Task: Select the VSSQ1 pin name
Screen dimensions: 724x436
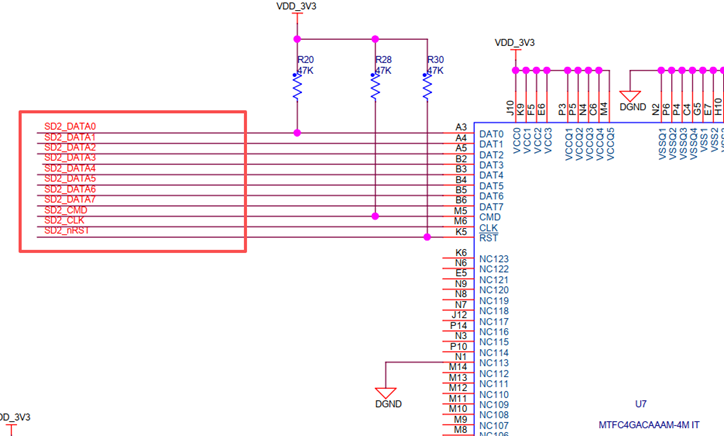Action: point(663,144)
